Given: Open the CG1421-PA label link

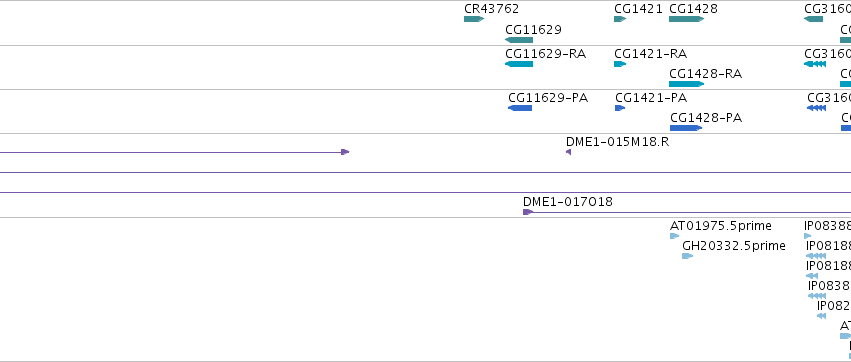Looking at the screenshot, I should [651, 98].
